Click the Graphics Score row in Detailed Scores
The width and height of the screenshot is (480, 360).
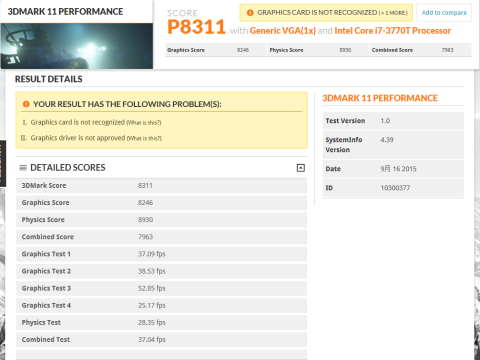161,203
